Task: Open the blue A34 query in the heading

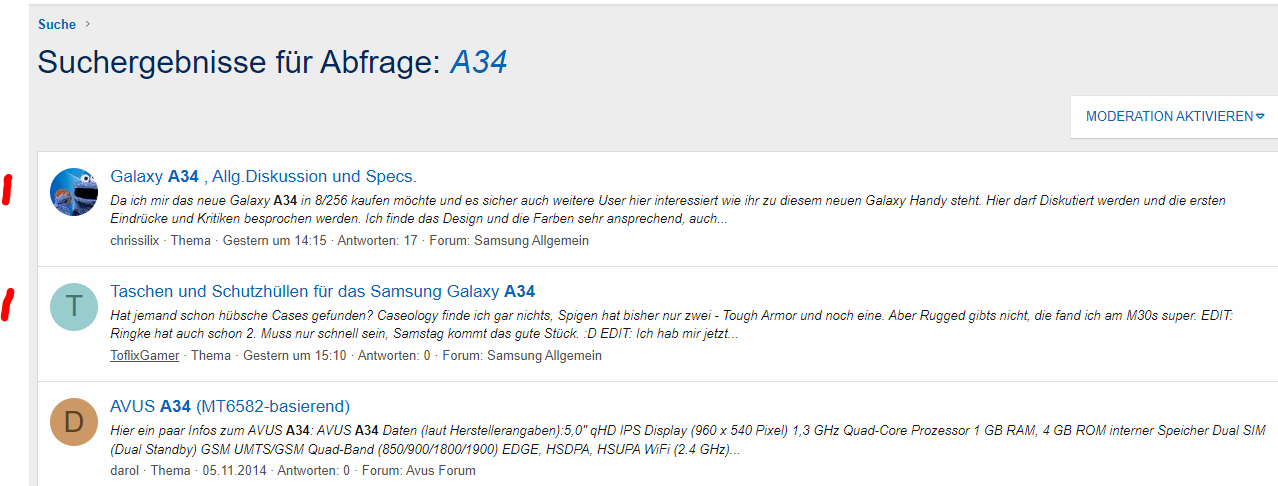Action: tap(479, 62)
